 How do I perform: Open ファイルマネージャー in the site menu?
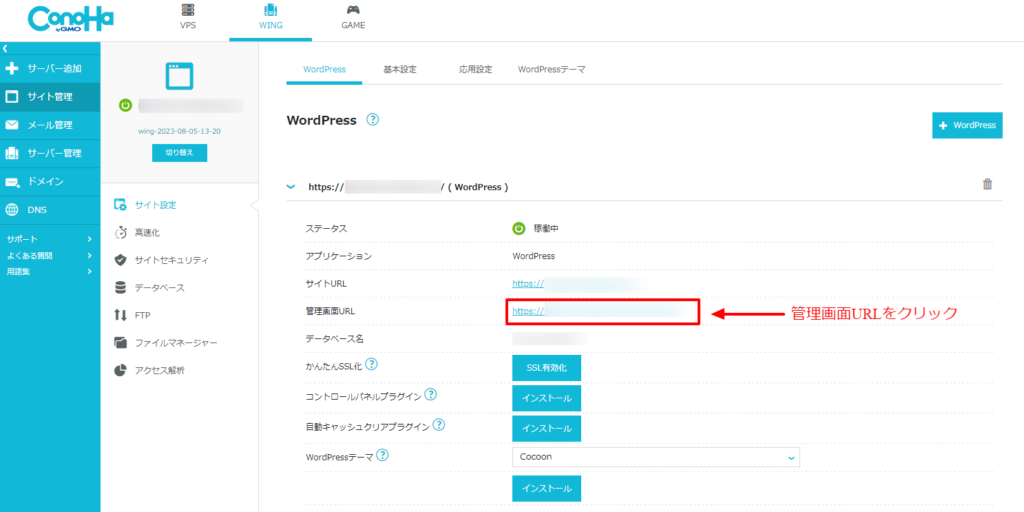(x=176, y=343)
